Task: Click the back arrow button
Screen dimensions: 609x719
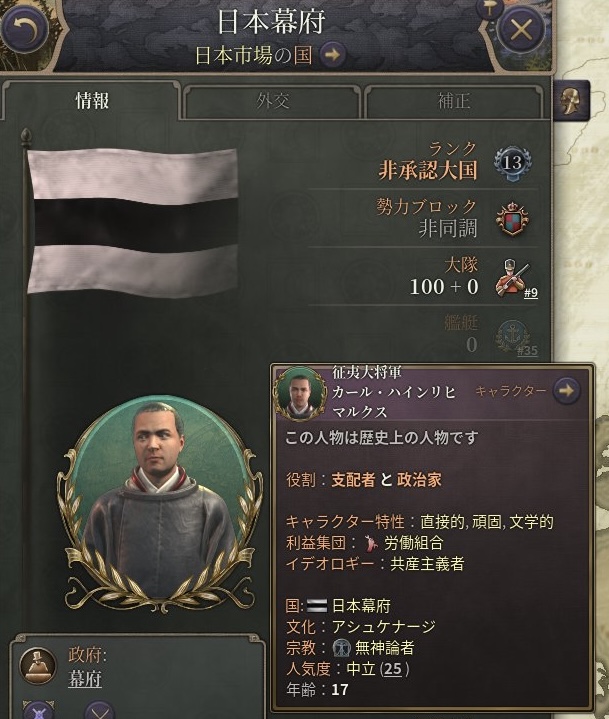Action: tap(24, 29)
